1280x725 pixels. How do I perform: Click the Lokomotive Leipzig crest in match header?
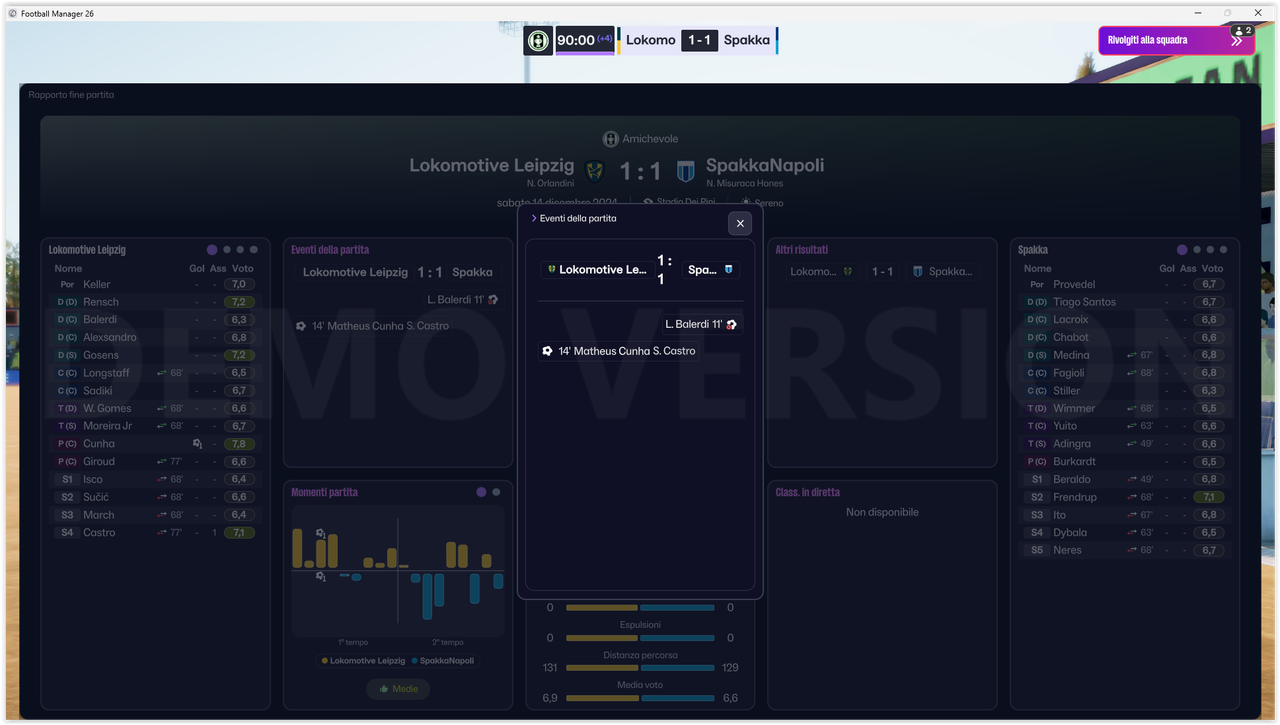tap(595, 171)
